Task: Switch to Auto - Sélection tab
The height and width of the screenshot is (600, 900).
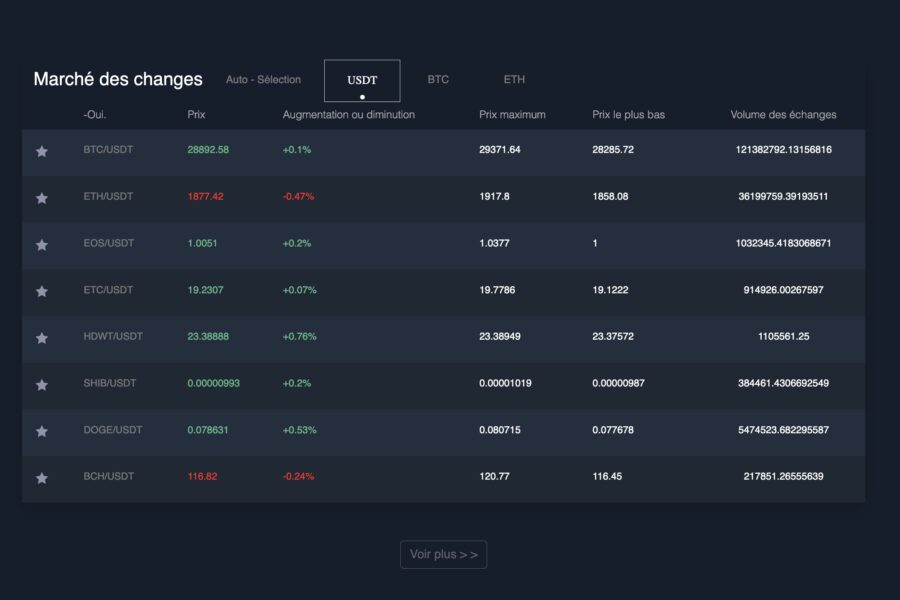Action: (x=263, y=79)
